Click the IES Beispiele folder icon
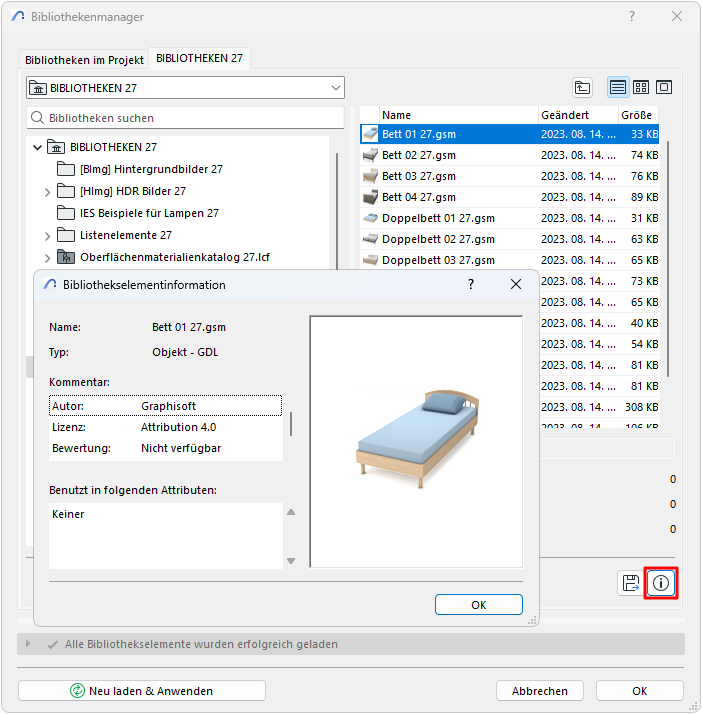The image size is (702, 714). click(66, 213)
